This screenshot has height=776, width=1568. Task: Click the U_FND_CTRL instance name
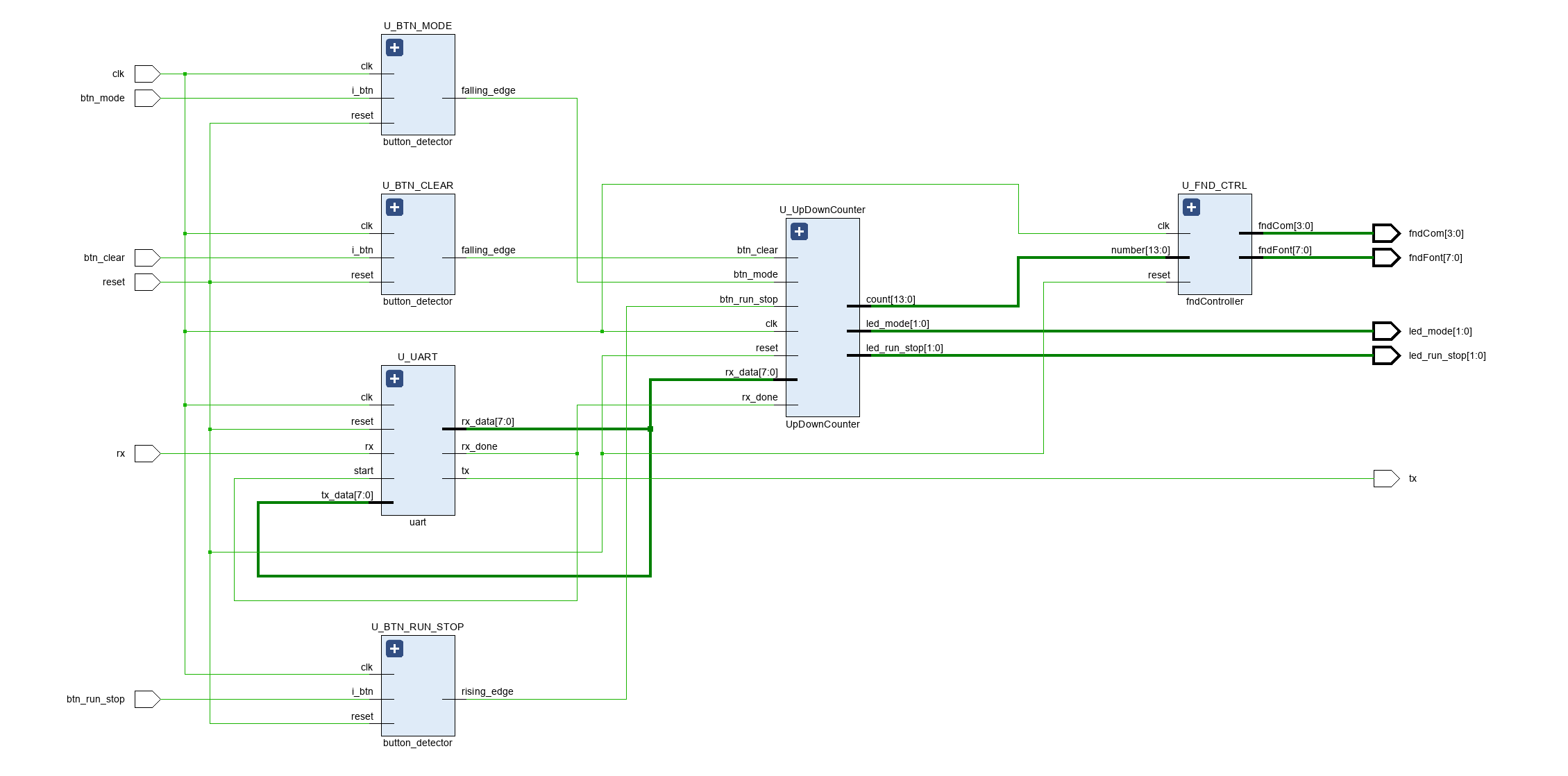[x=1215, y=185]
